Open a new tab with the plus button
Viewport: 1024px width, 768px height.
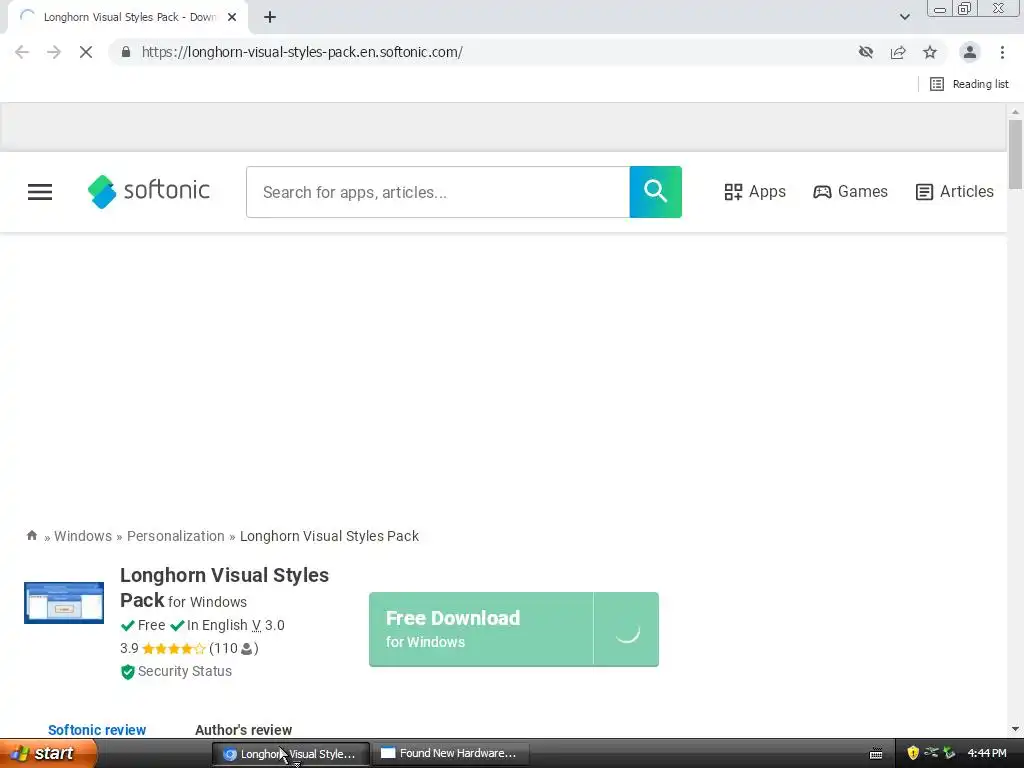pos(270,18)
